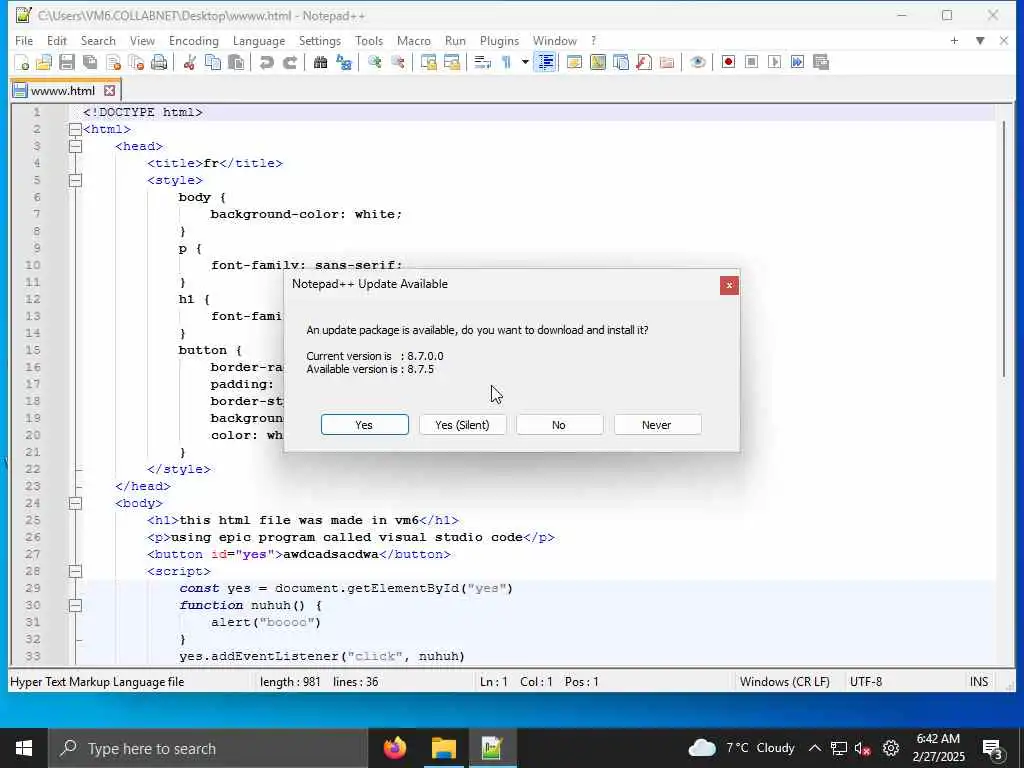Redo using the toolbar arrow icon
Image resolution: width=1024 pixels, height=768 pixels.
point(290,63)
